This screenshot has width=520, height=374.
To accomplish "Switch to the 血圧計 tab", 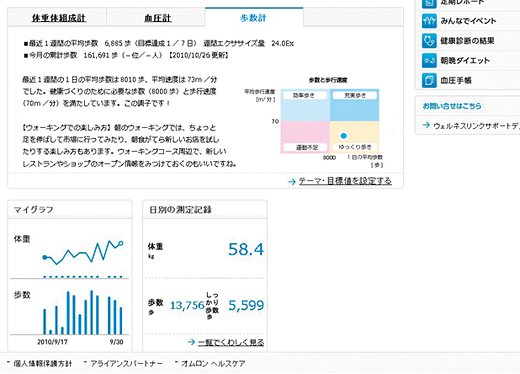I will click(158, 18).
